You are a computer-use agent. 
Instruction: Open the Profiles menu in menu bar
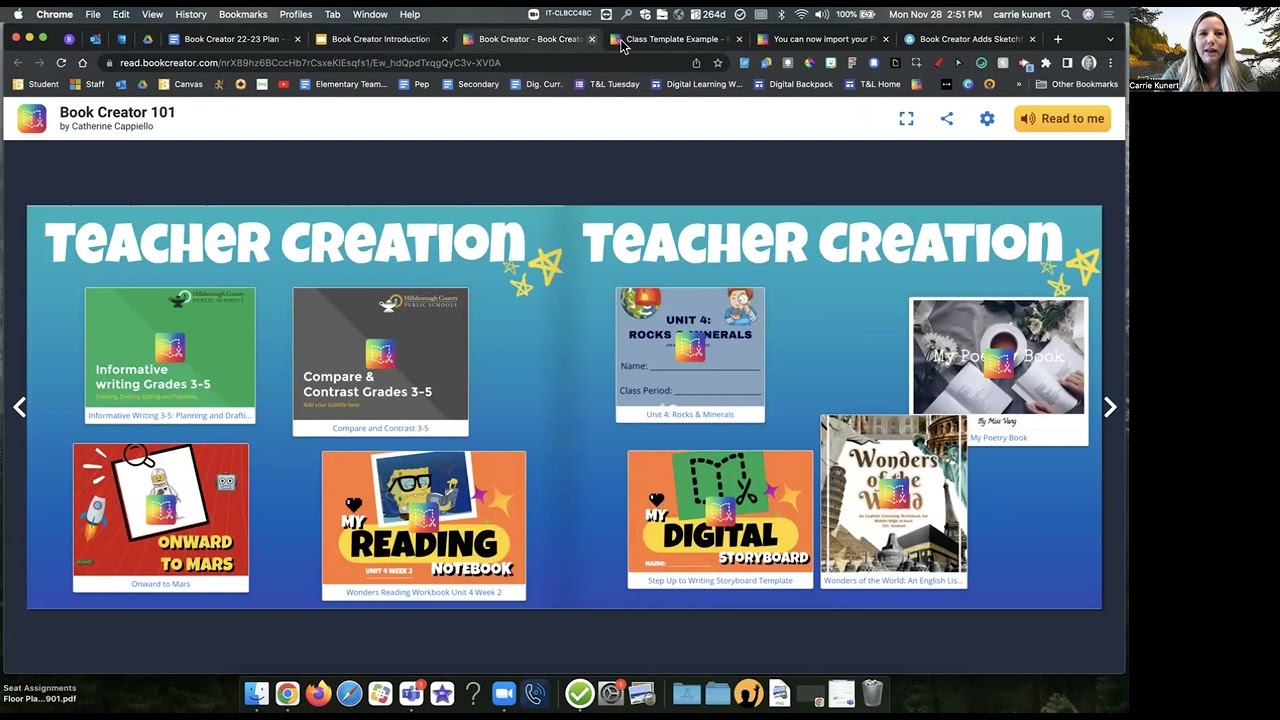[x=296, y=14]
